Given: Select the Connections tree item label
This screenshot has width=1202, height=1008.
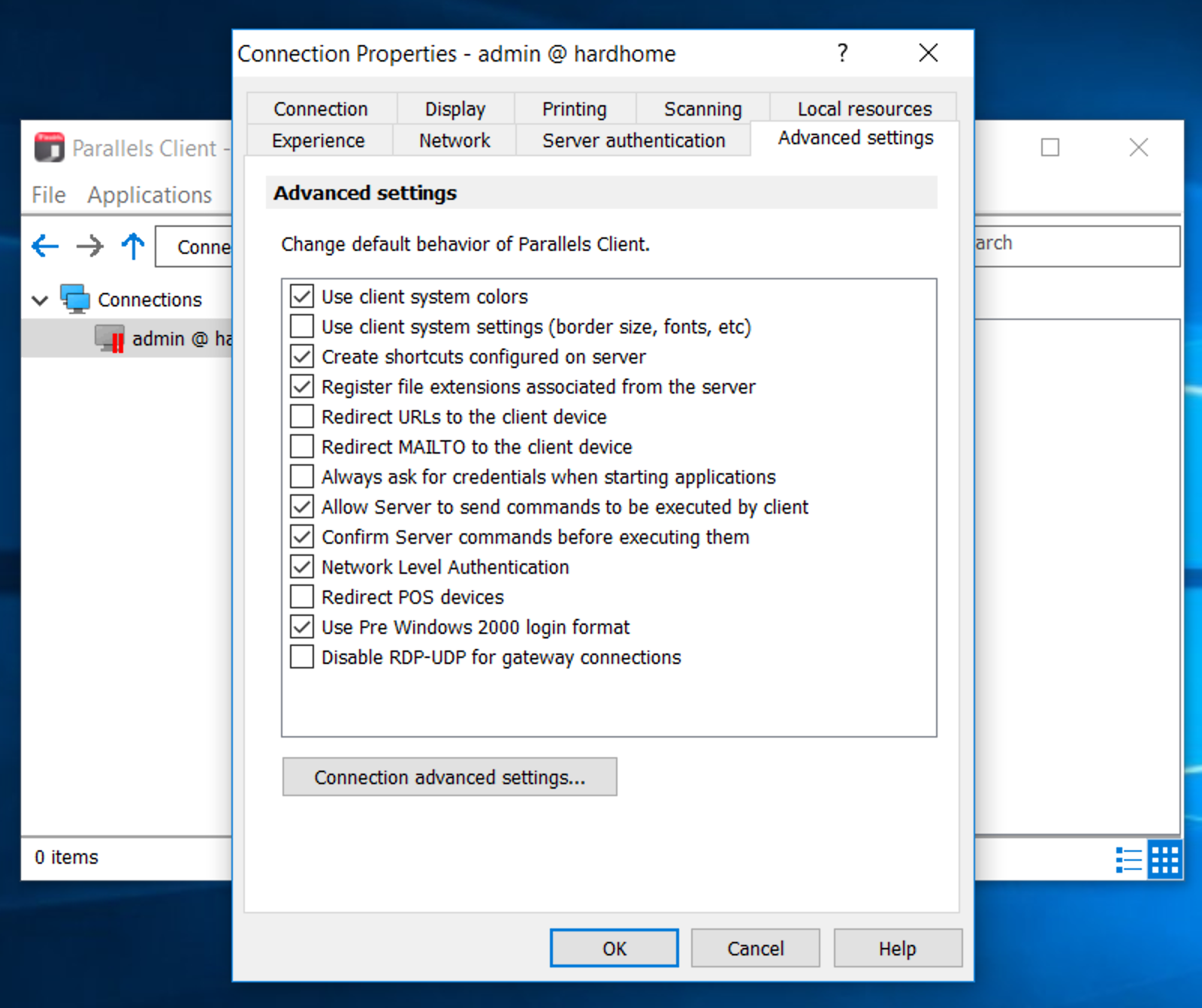Looking at the screenshot, I should click(150, 300).
